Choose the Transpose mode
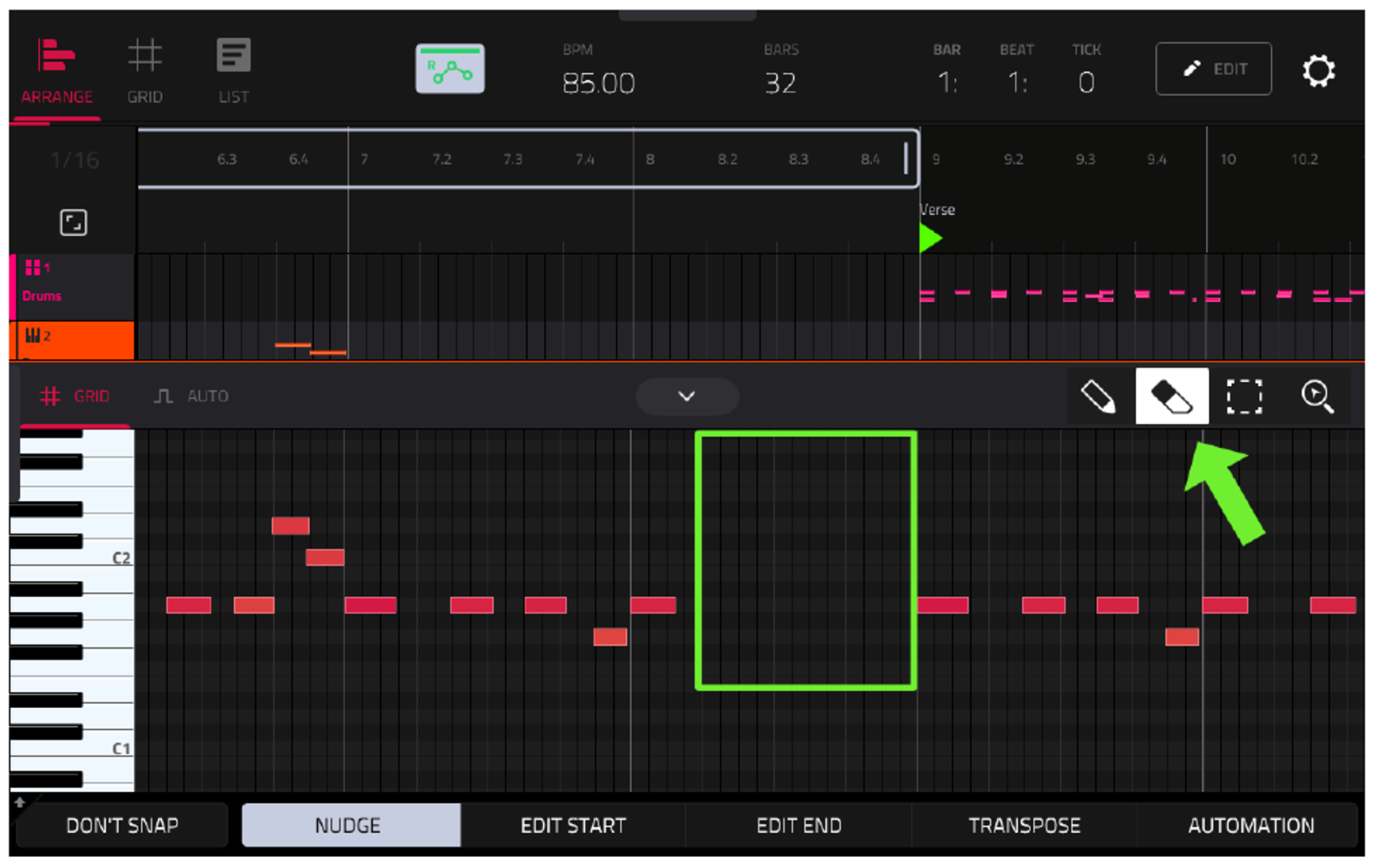This screenshot has width=1374, height=868. point(1024,825)
